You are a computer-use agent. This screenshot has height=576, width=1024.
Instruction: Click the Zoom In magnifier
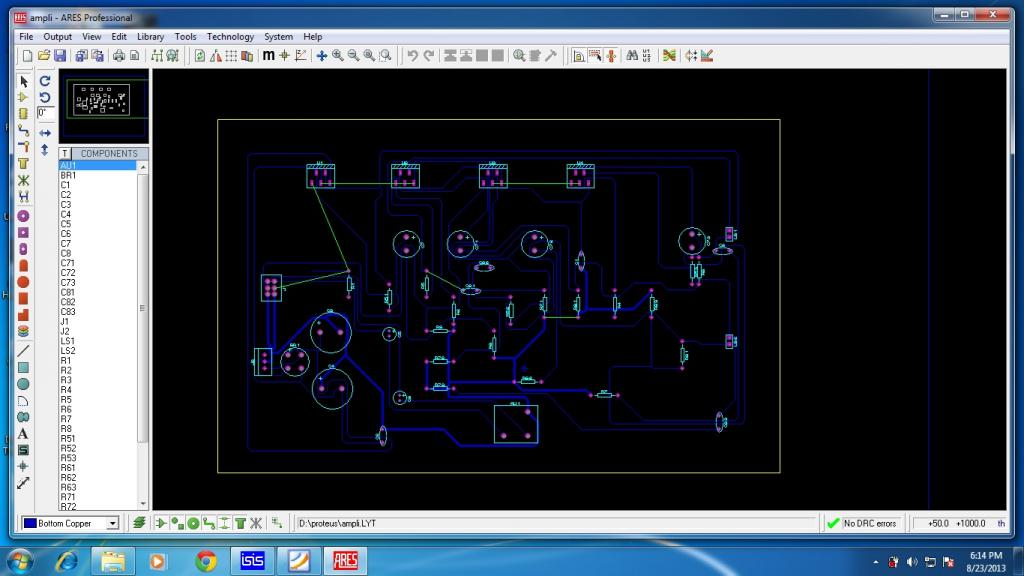pyautogui.click(x=338, y=56)
